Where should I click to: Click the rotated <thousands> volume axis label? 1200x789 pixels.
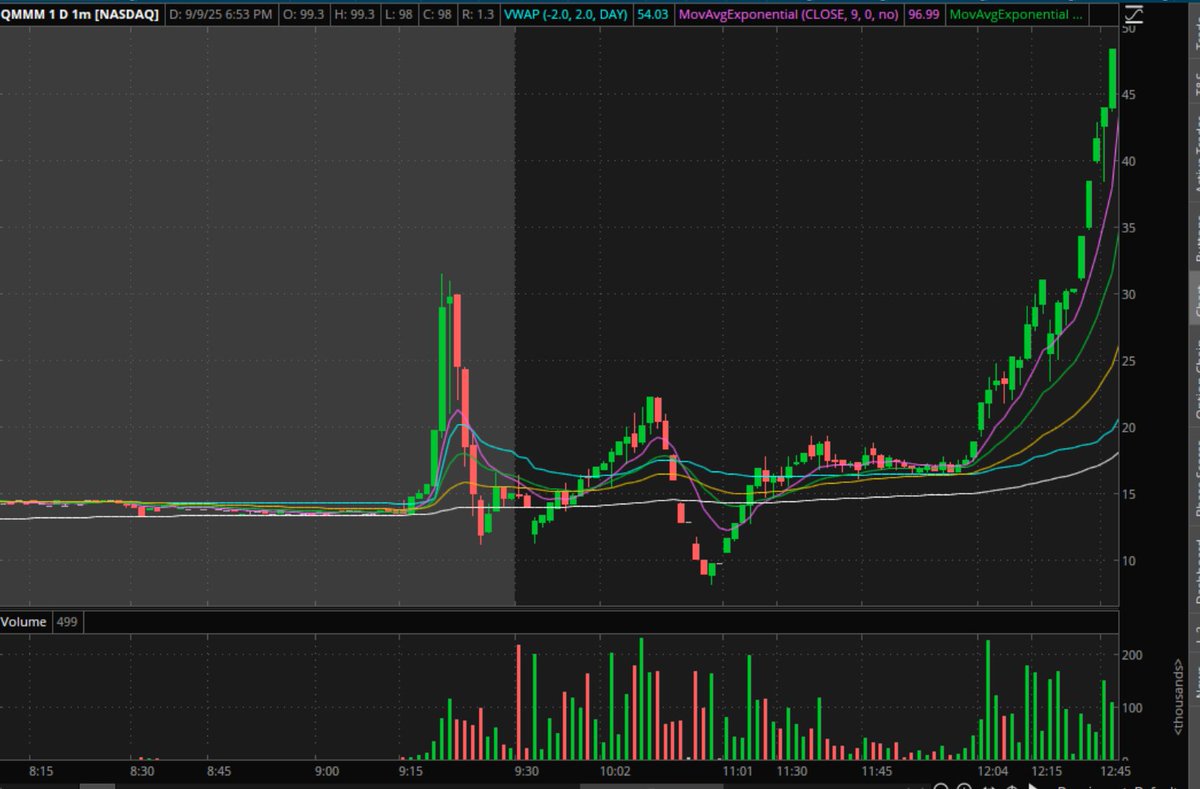(1181, 698)
